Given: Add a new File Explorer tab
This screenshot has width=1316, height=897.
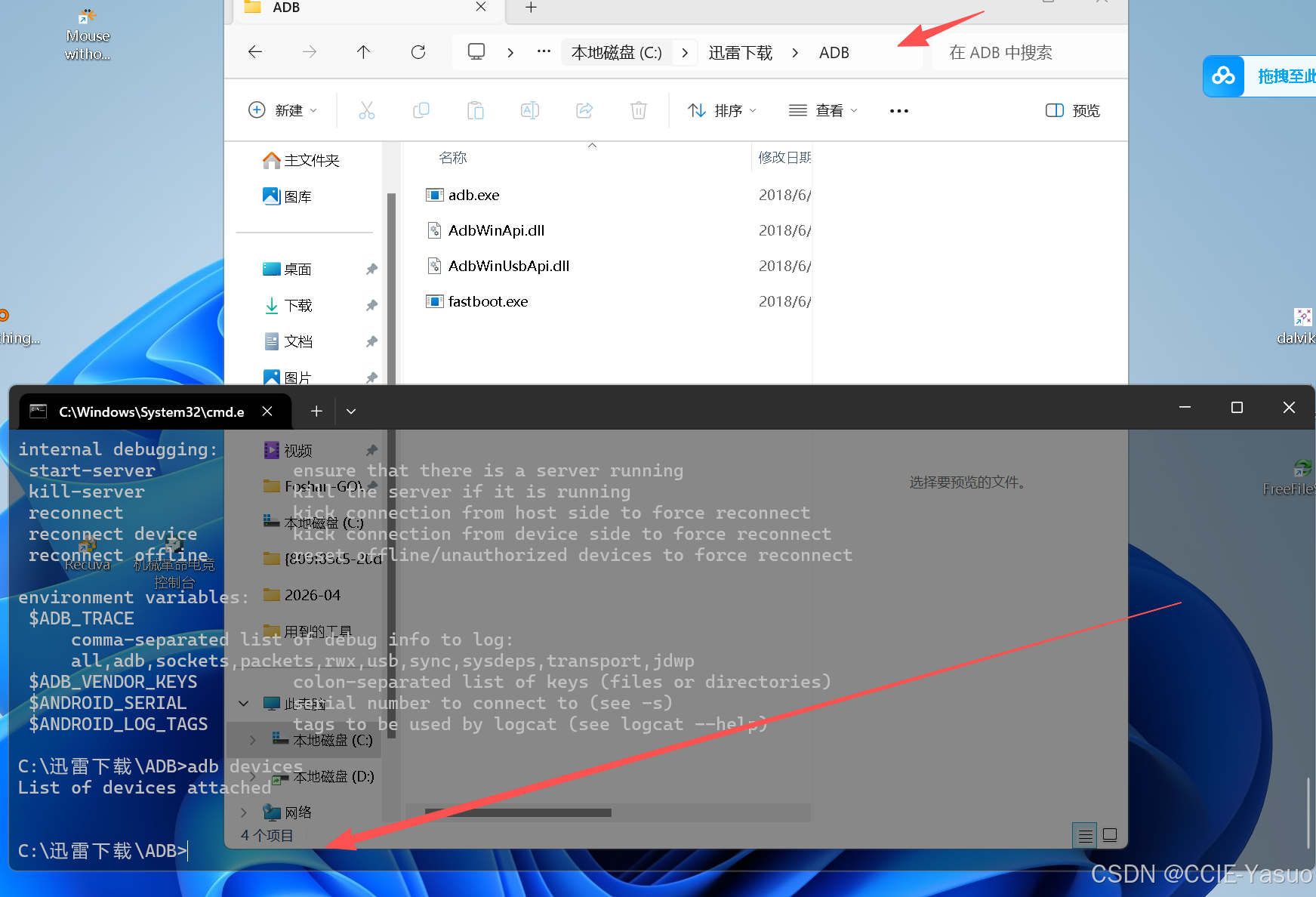Looking at the screenshot, I should [531, 8].
